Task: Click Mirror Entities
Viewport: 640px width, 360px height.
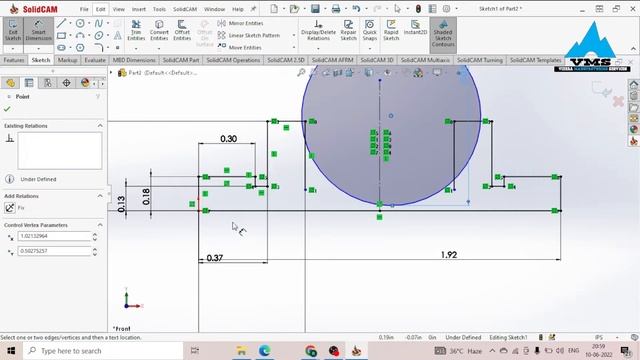Action: [240, 23]
